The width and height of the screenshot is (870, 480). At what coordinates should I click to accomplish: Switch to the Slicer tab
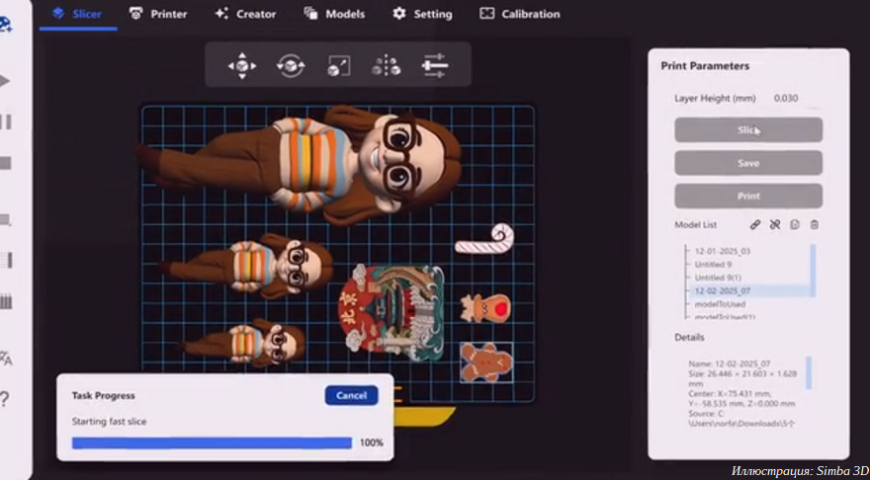pos(78,14)
